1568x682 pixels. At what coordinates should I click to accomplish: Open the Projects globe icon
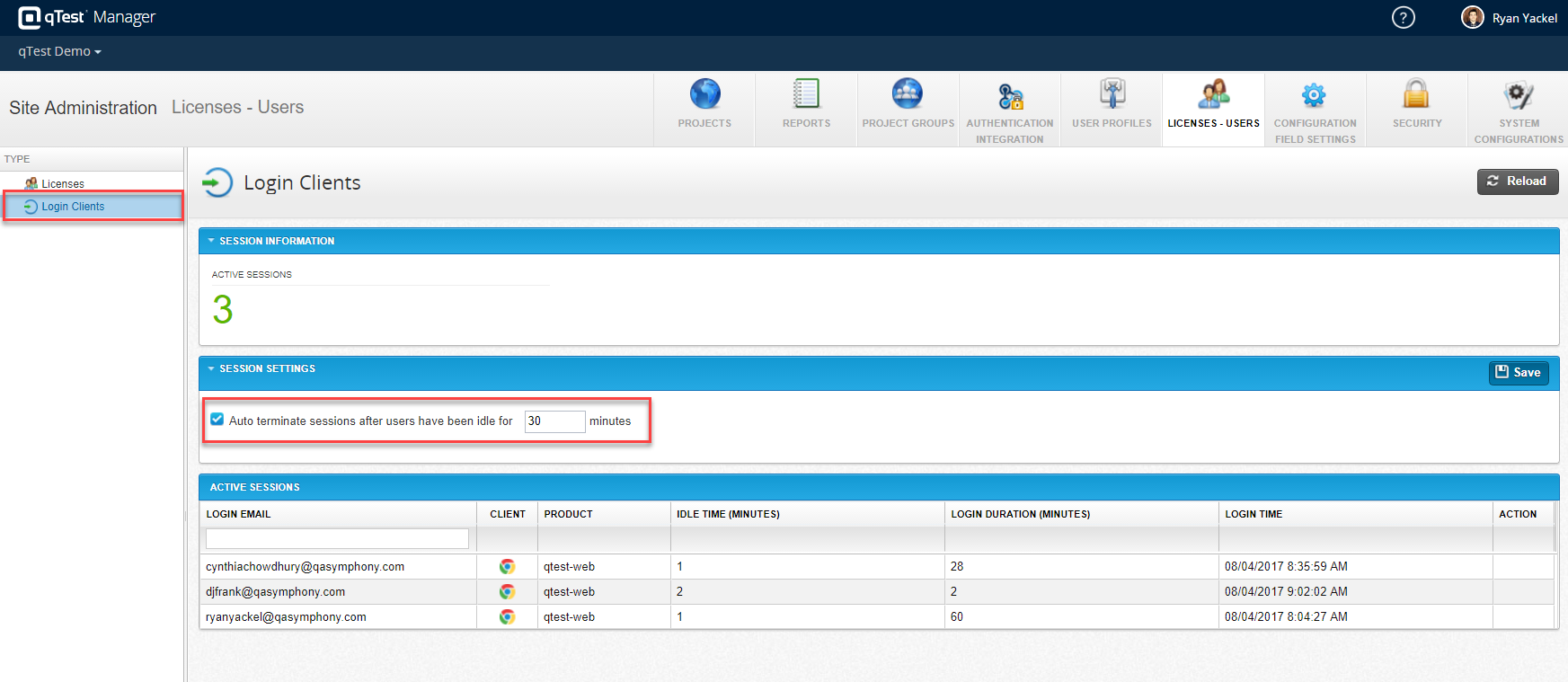[704, 94]
